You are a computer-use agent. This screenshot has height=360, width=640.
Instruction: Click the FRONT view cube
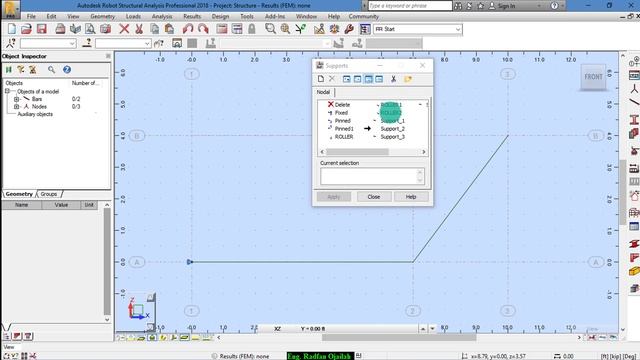click(593, 77)
